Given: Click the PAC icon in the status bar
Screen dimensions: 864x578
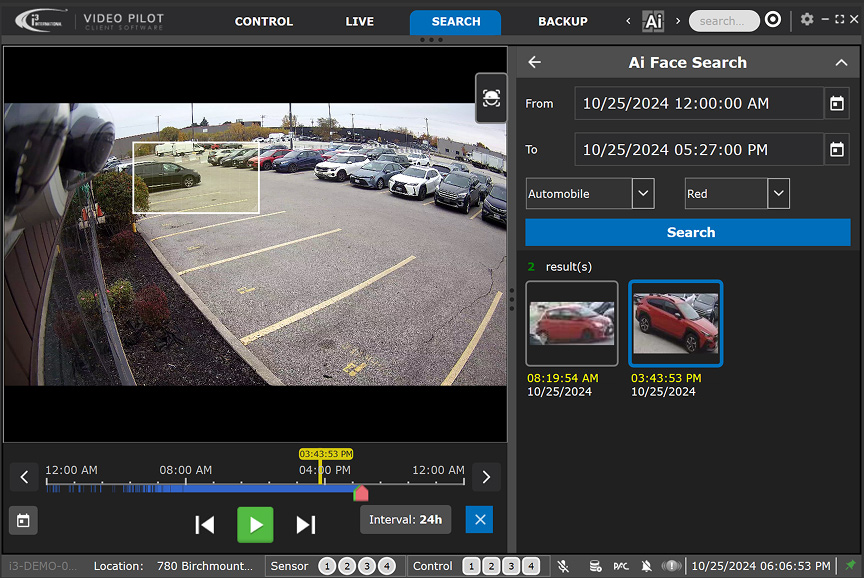Looking at the screenshot, I should click(621, 566).
